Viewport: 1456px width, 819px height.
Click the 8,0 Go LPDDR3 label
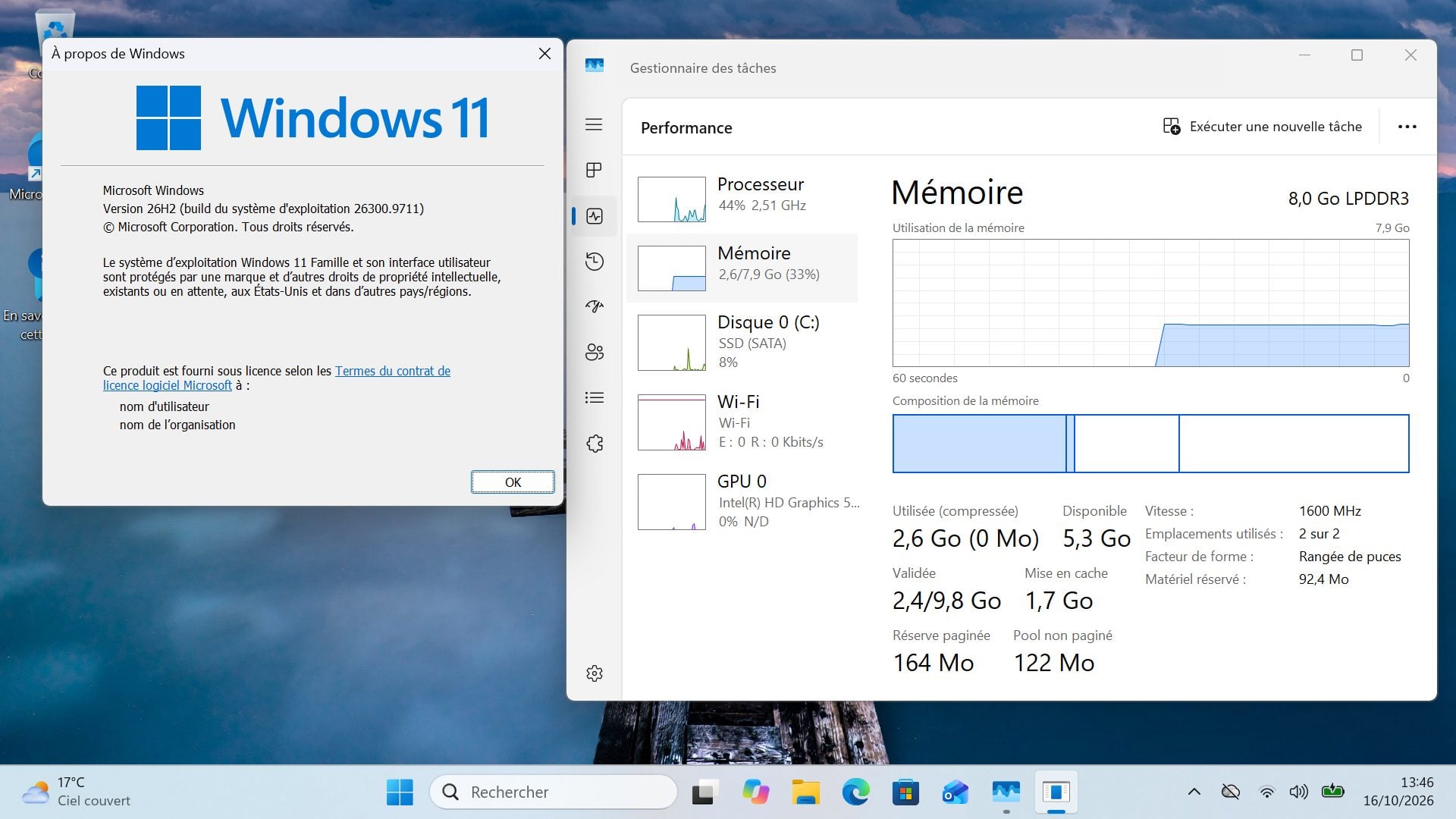pos(1348,199)
